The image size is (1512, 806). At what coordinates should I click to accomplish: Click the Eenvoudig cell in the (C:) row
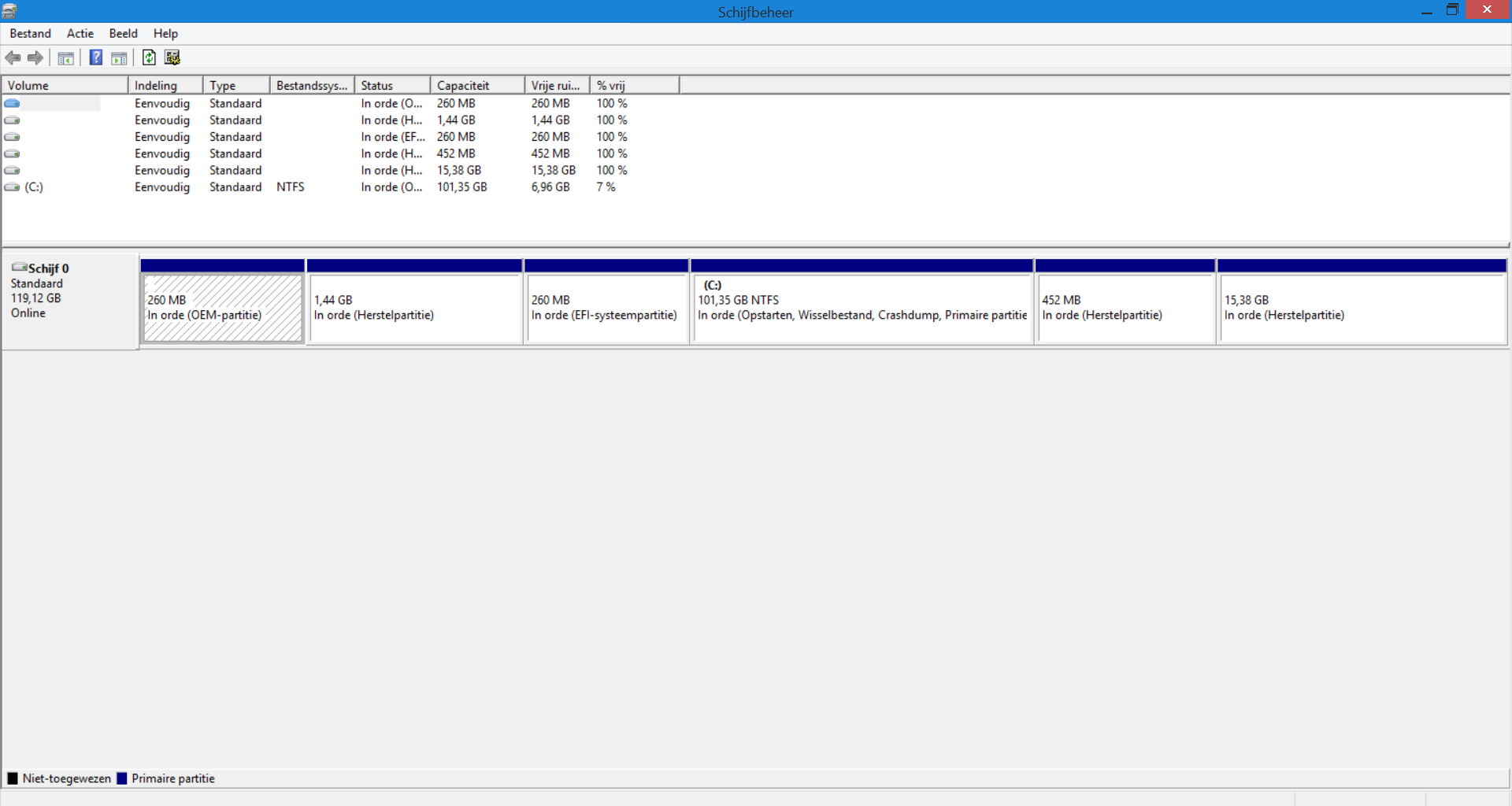pyautogui.click(x=162, y=187)
